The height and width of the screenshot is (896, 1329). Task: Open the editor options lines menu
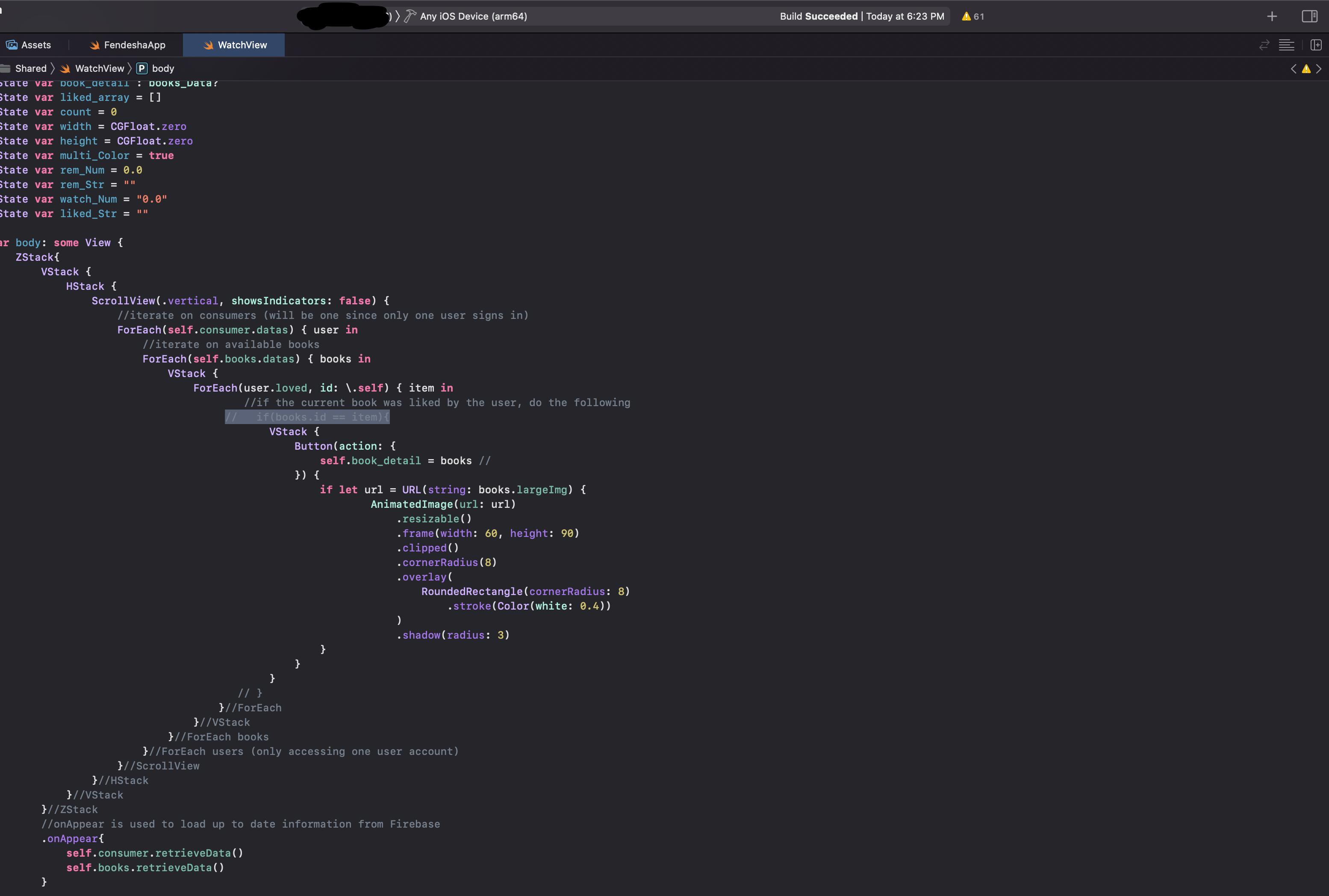click(x=1286, y=44)
